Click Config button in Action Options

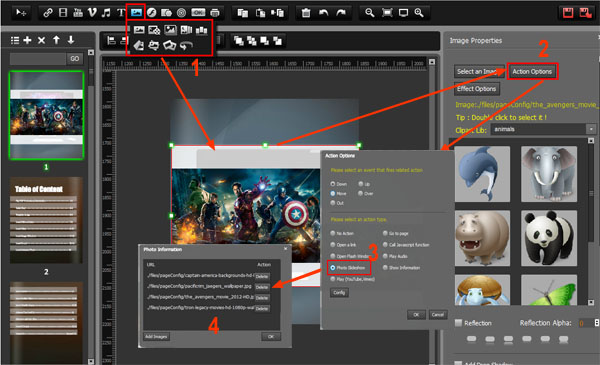(x=339, y=293)
